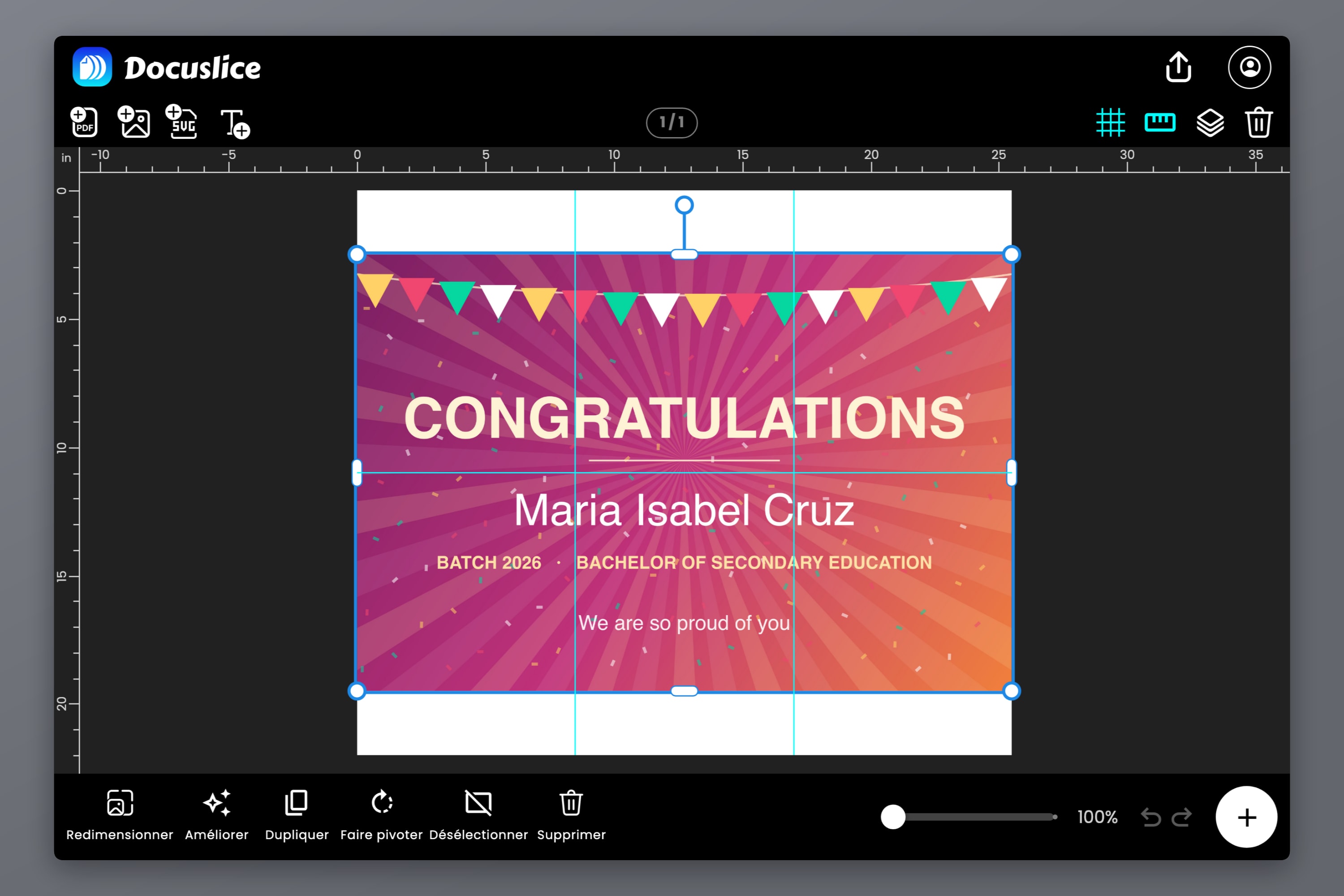Toggle the cyan grid overlay
1344x896 pixels.
pos(1110,122)
